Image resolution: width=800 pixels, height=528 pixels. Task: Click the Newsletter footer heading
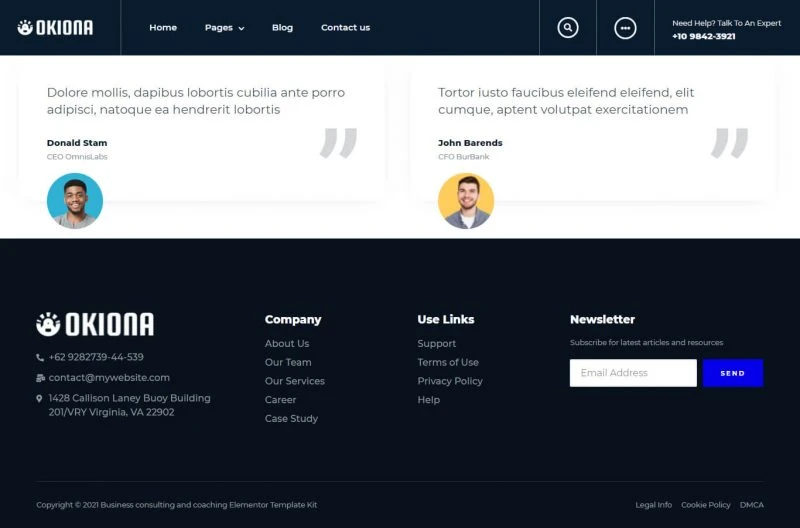pos(602,319)
